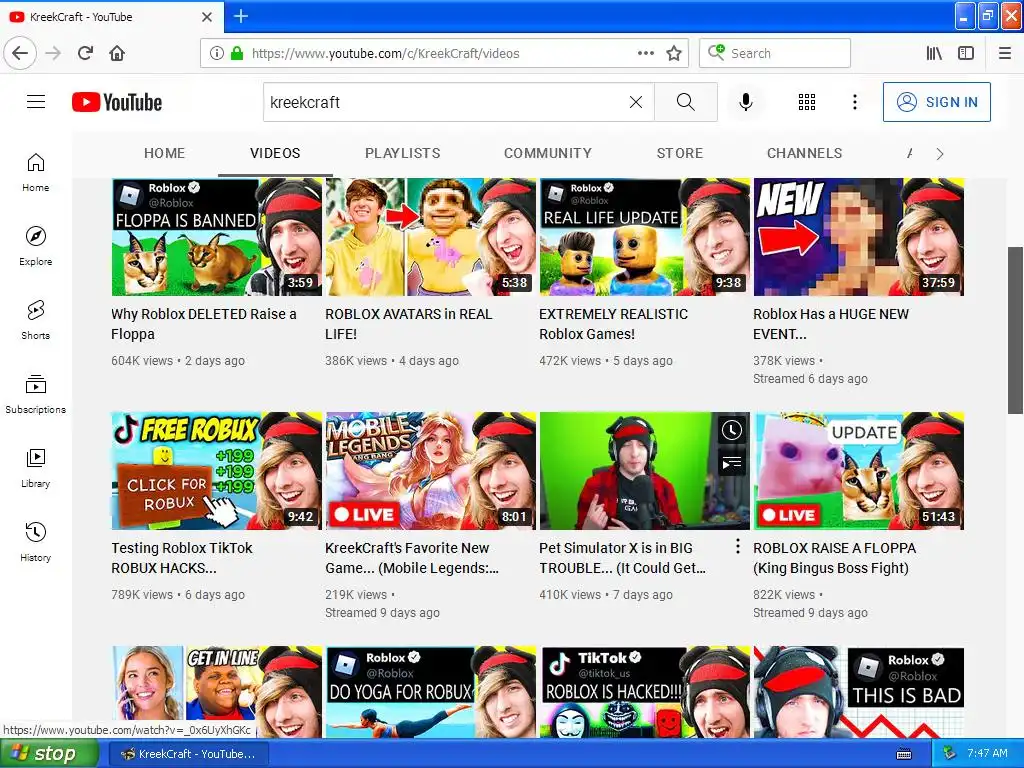This screenshot has width=1024, height=768.
Task: Click the Firefox Search box
Action: point(775,53)
